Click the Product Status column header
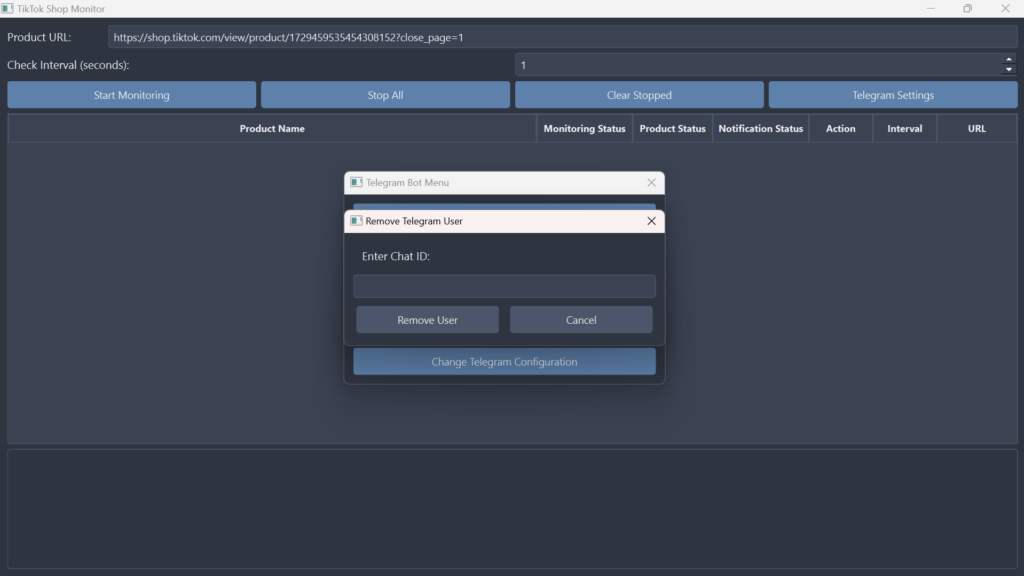1024x576 pixels. tap(673, 129)
